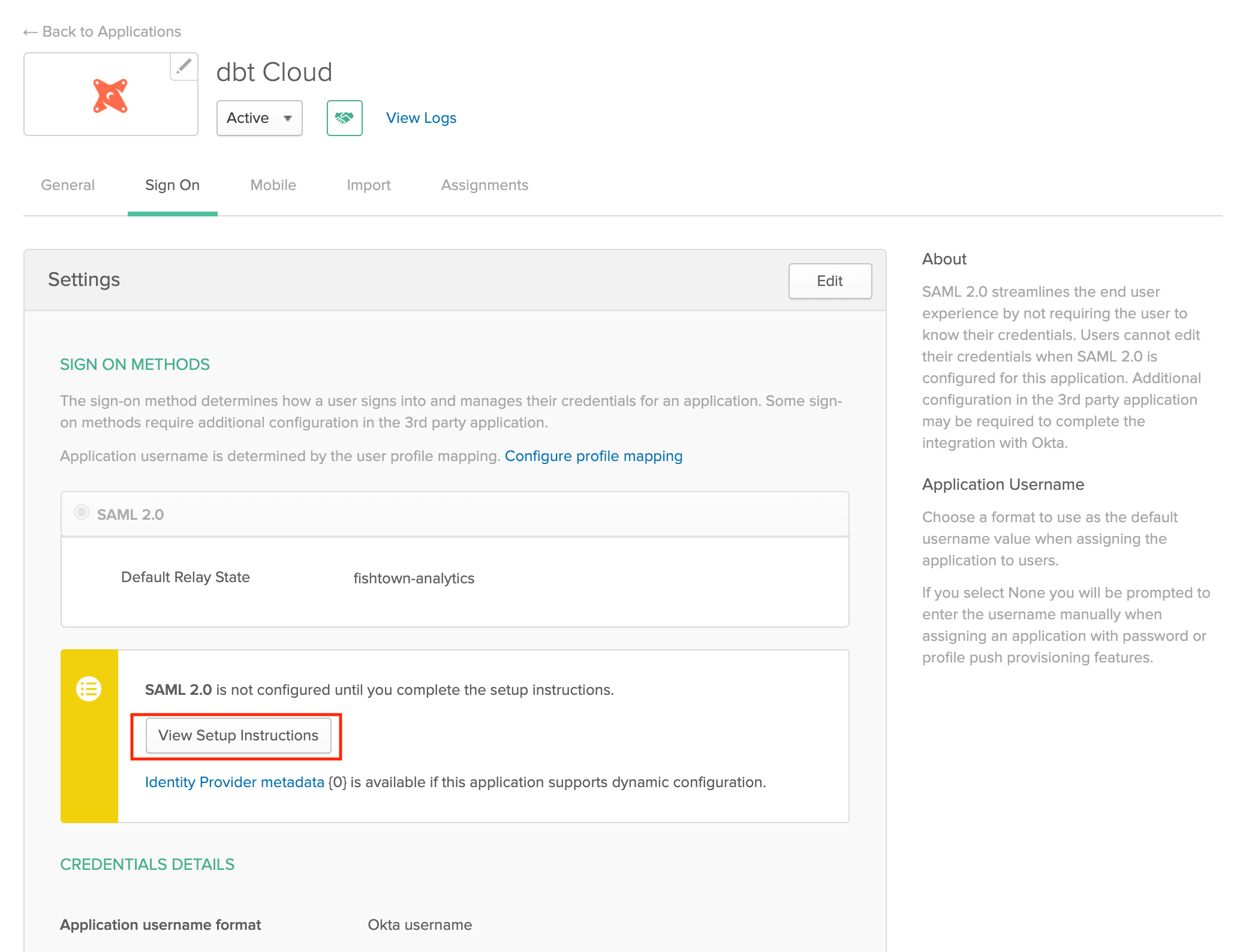Click the pencil icon to edit app logo
The image size is (1243, 952).
[183, 67]
